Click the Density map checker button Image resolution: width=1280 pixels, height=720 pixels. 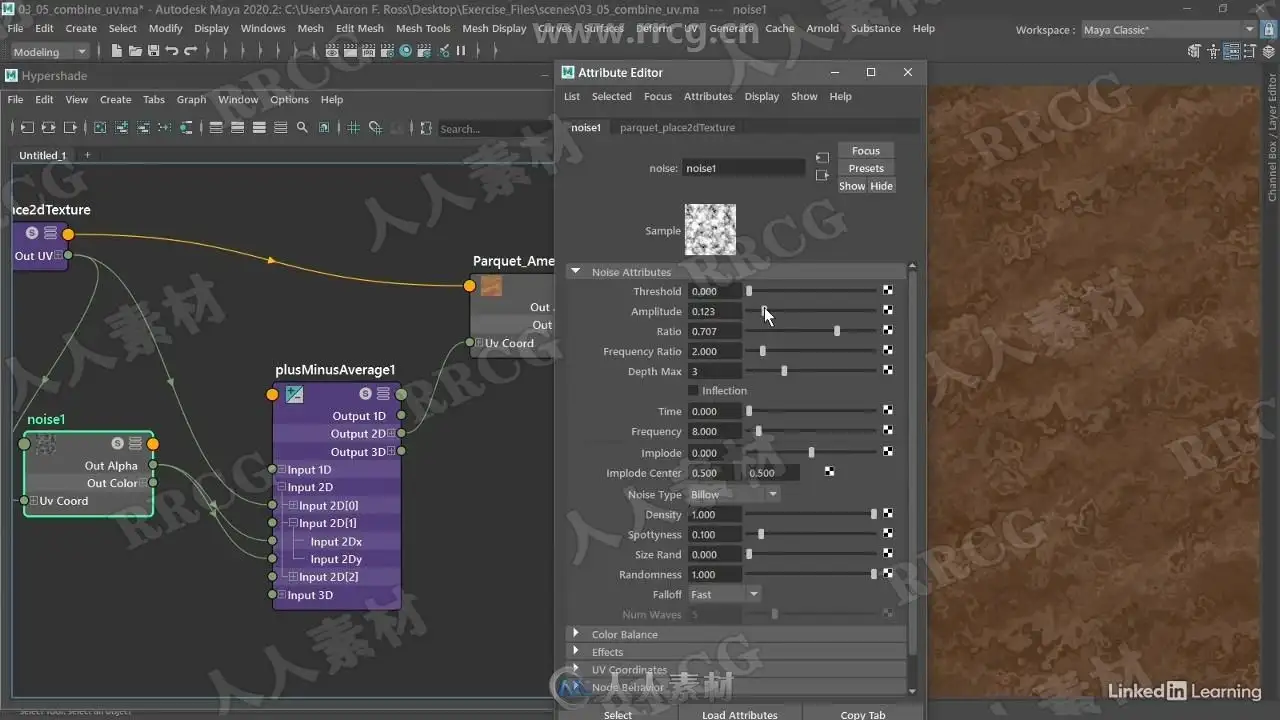click(887, 514)
